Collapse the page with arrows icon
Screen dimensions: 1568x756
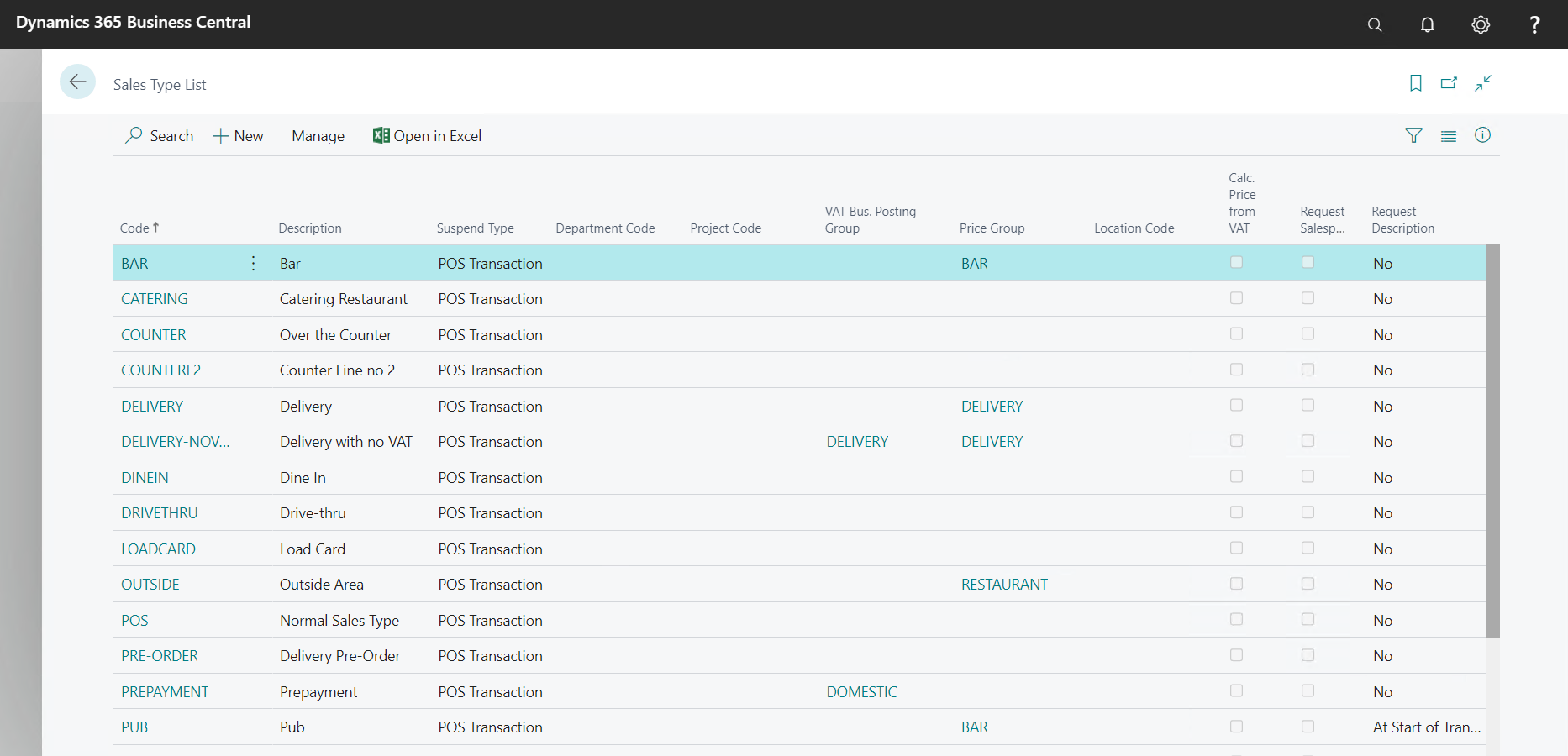coord(1483,83)
